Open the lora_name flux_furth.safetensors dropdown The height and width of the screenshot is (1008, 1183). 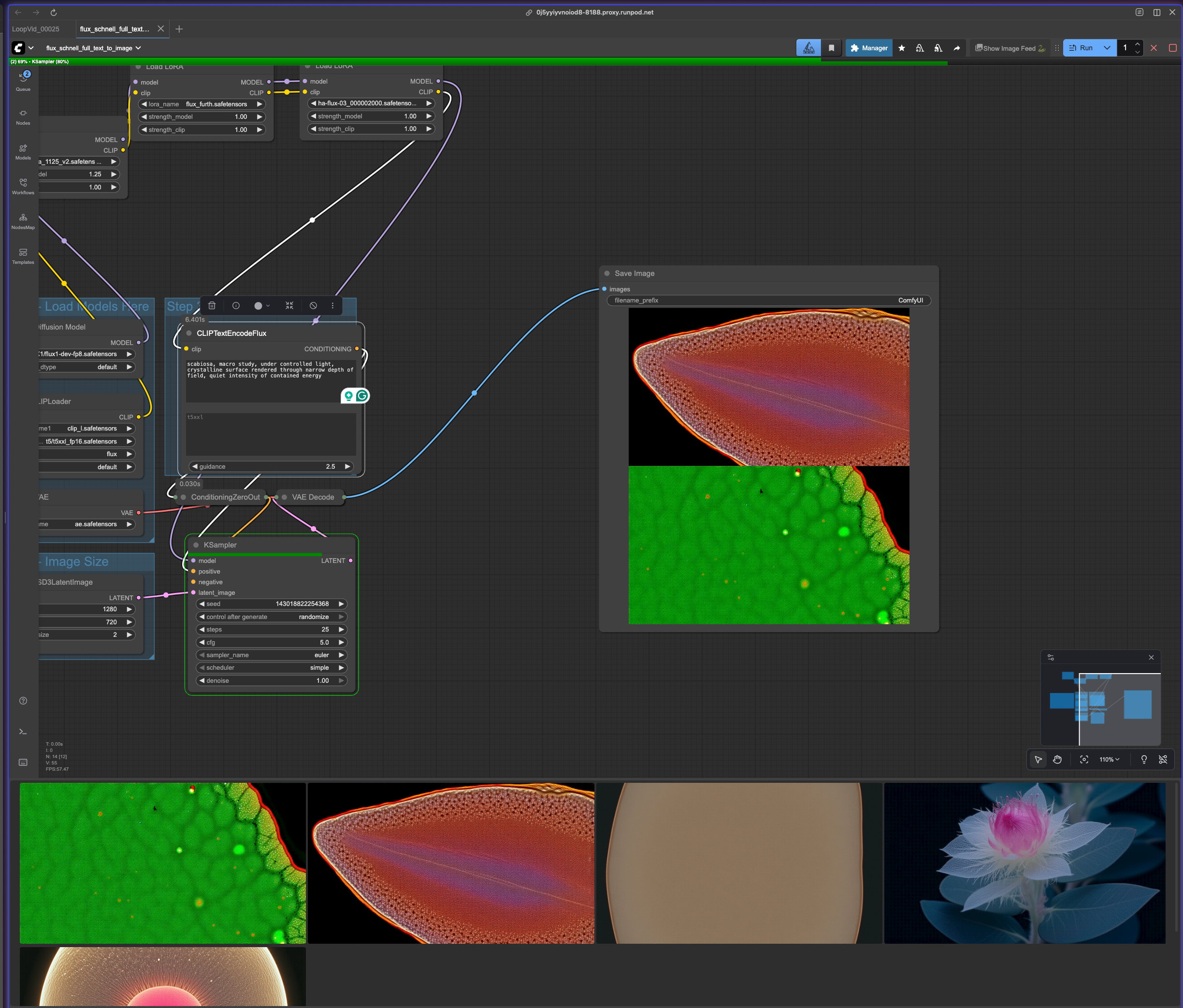202,104
